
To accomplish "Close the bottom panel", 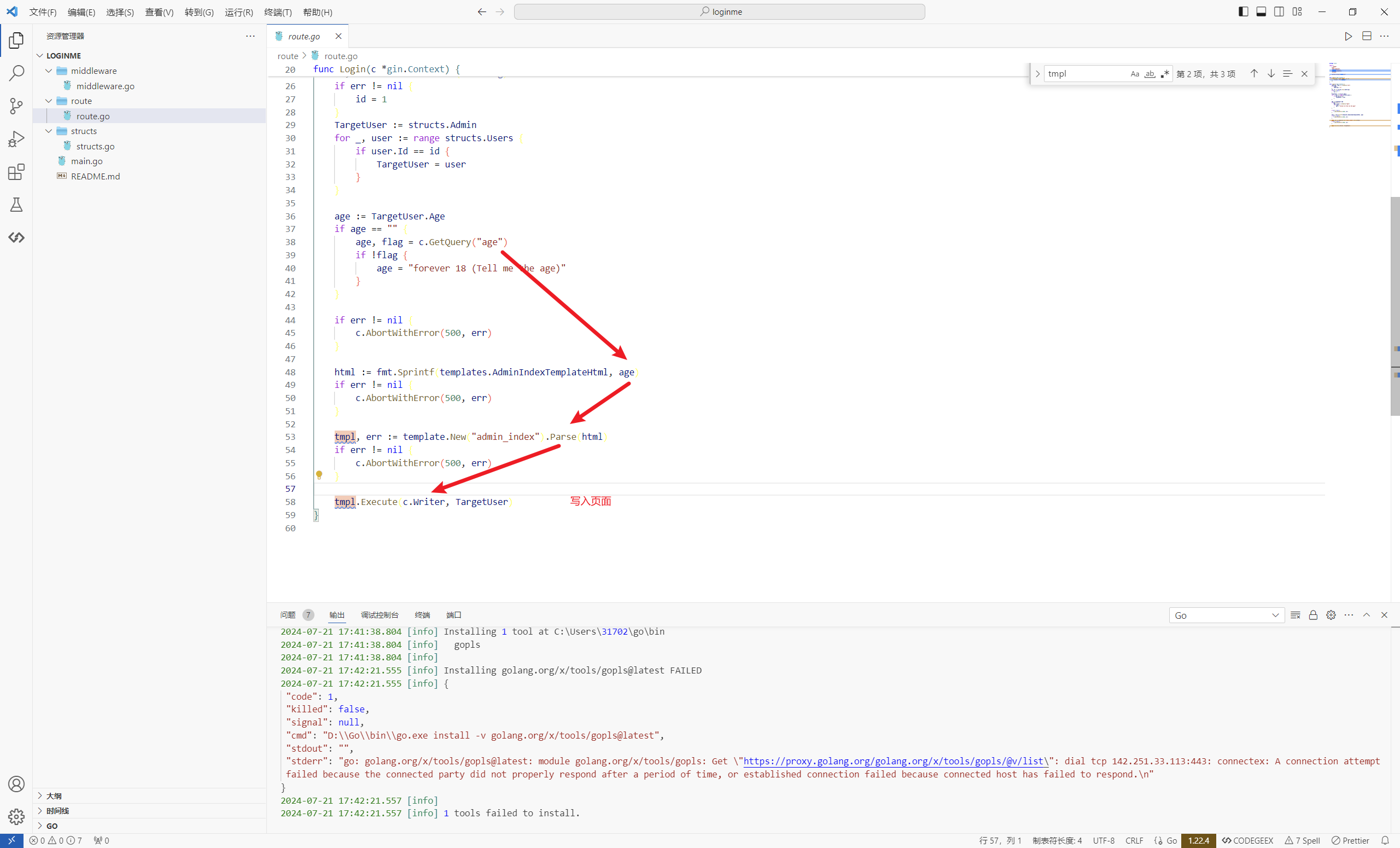I will click(1384, 615).
